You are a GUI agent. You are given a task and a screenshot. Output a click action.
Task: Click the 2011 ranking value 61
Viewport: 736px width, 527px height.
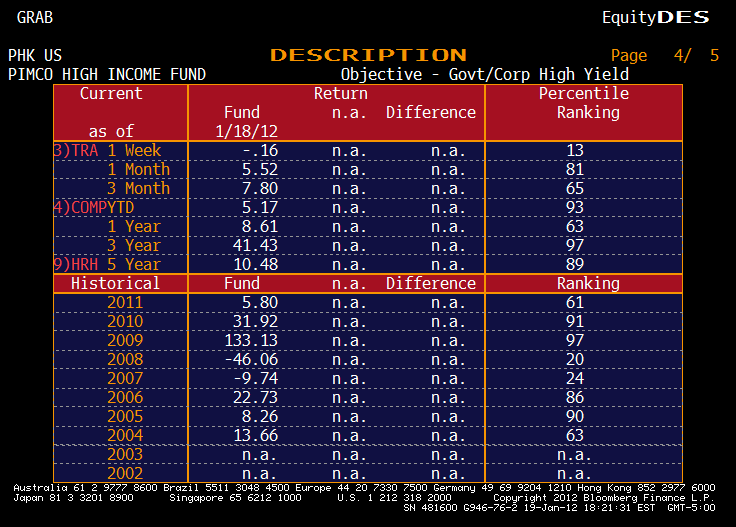click(575, 303)
